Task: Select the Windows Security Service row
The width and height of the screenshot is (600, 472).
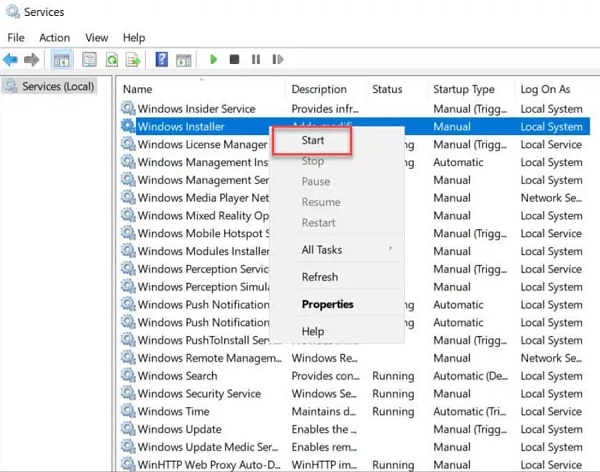Action: coord(354,394)
